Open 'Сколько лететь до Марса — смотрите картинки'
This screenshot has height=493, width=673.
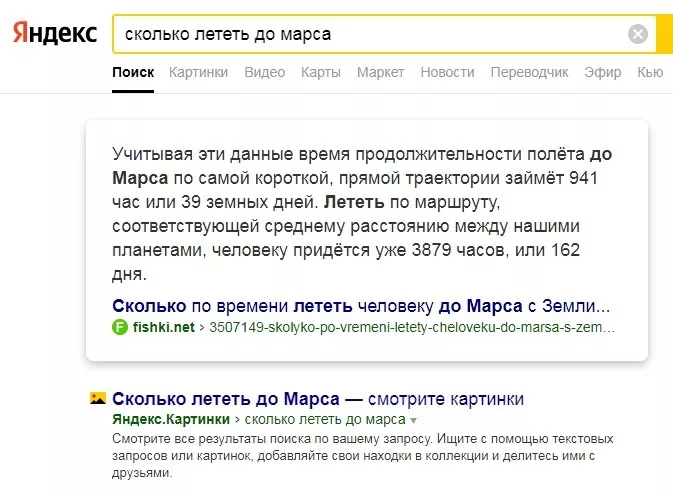click(x=318, y=399)
